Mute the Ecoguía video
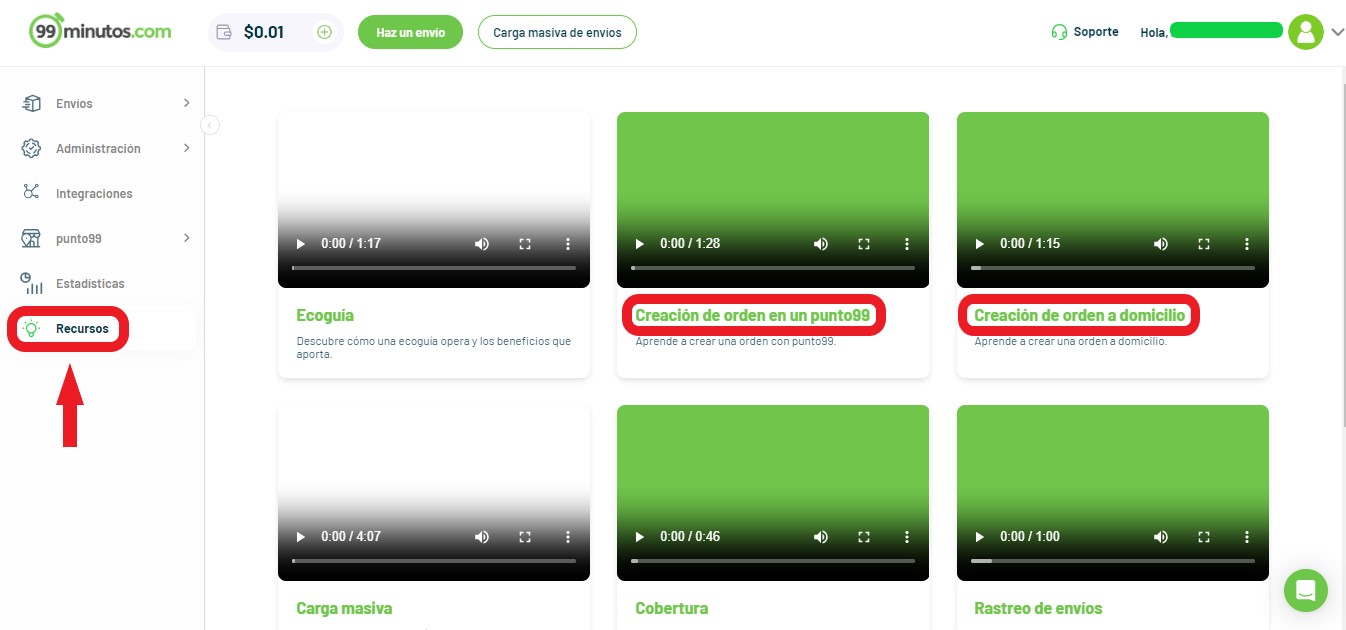 pos(482,243)
